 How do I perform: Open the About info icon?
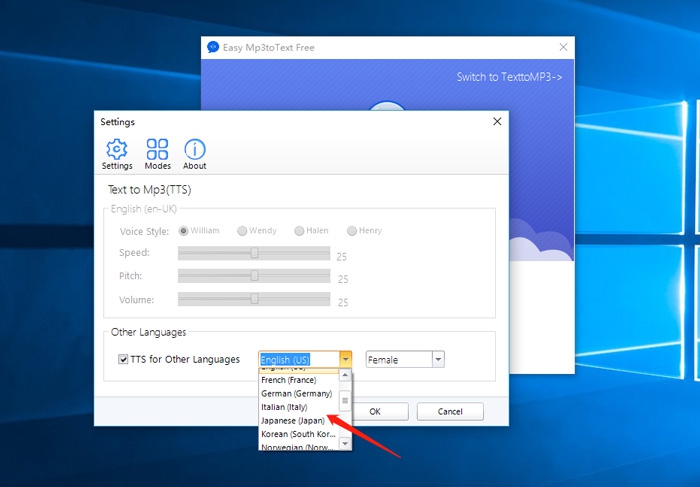coord(195,150)
